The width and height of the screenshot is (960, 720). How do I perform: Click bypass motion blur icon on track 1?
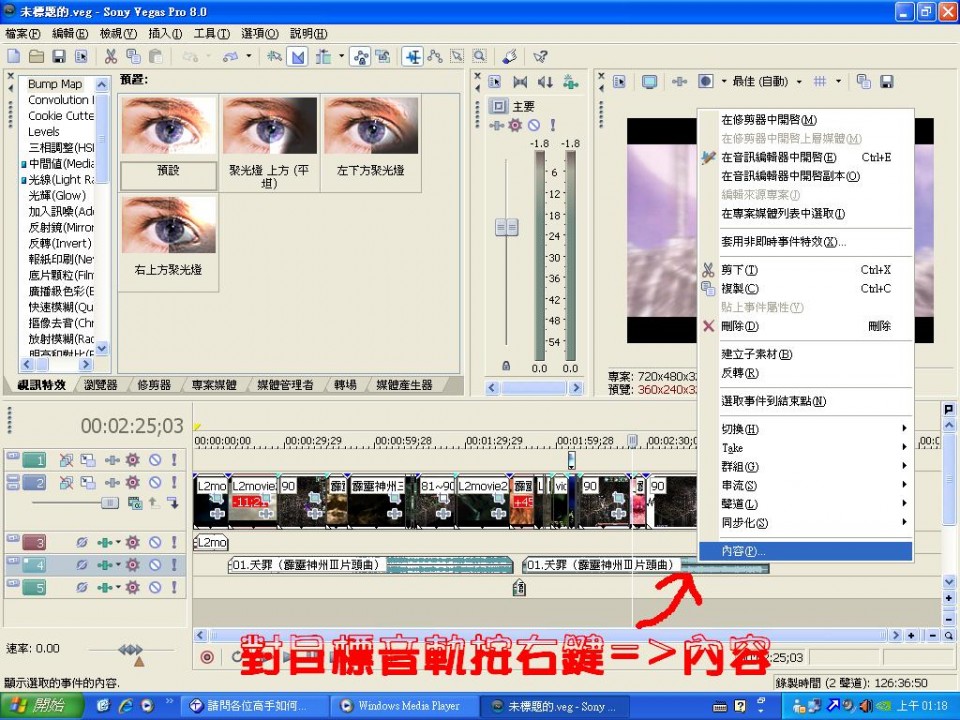[x=66, y=460]
